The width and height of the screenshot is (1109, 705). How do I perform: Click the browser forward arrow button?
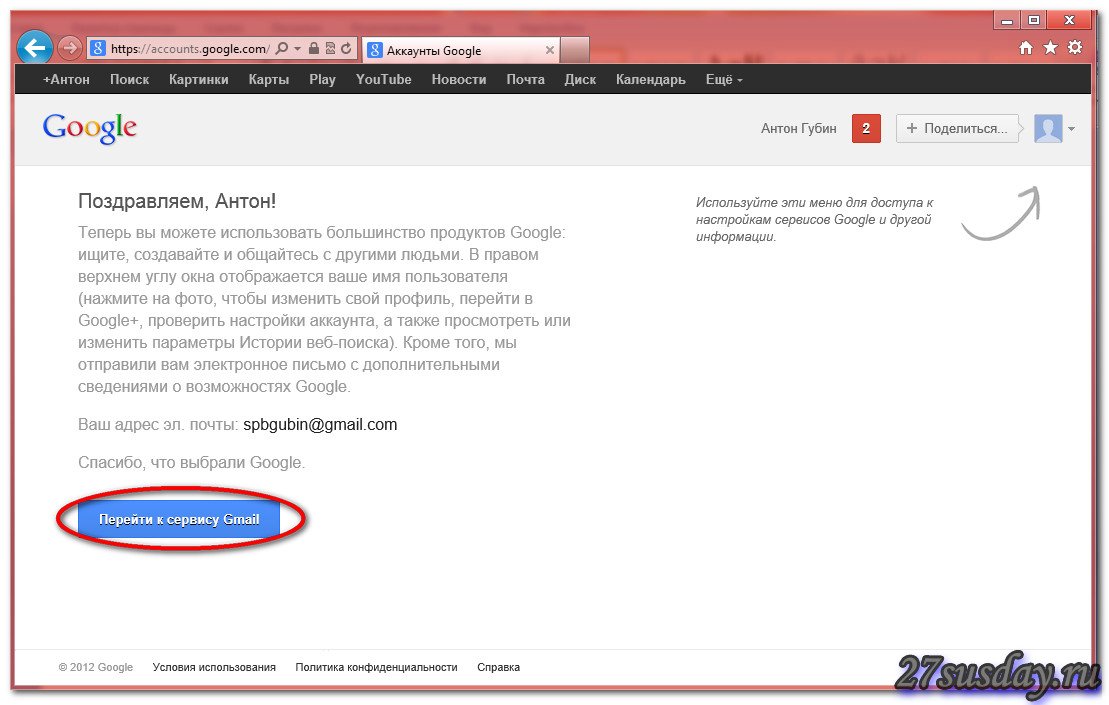[x=69, y=48]
